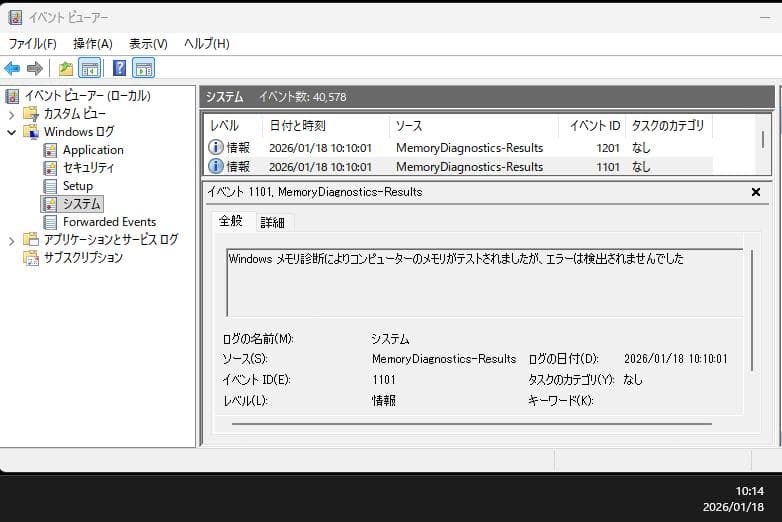Select Setup log in the tree
782x522 pixels.
(78, 186)
